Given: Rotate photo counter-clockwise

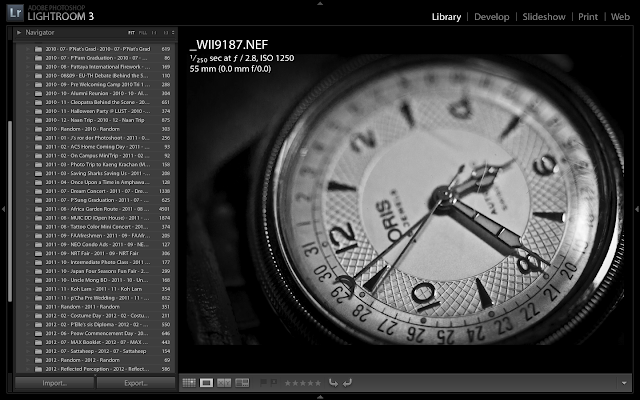Looking at the screenshot, I should (x=333, y=383).
